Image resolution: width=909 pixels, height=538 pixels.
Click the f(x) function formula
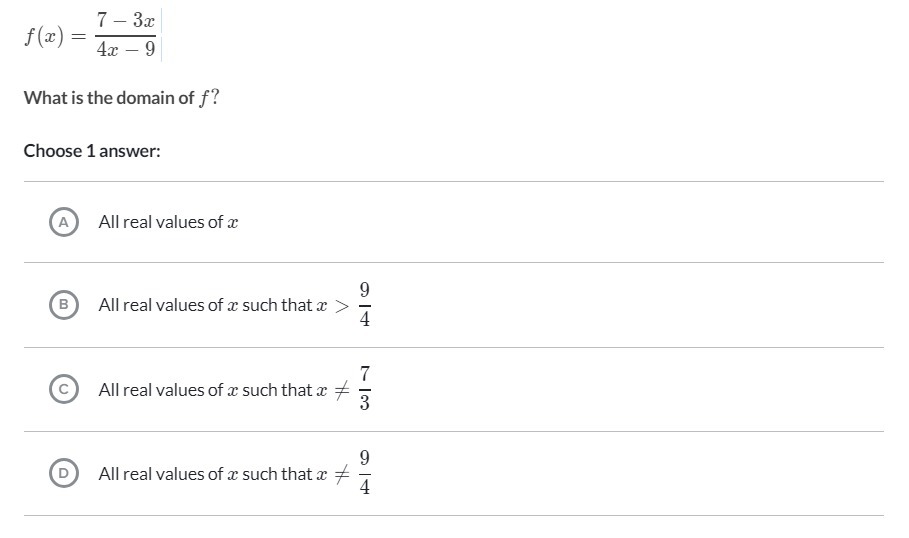(x=90, y=35)
